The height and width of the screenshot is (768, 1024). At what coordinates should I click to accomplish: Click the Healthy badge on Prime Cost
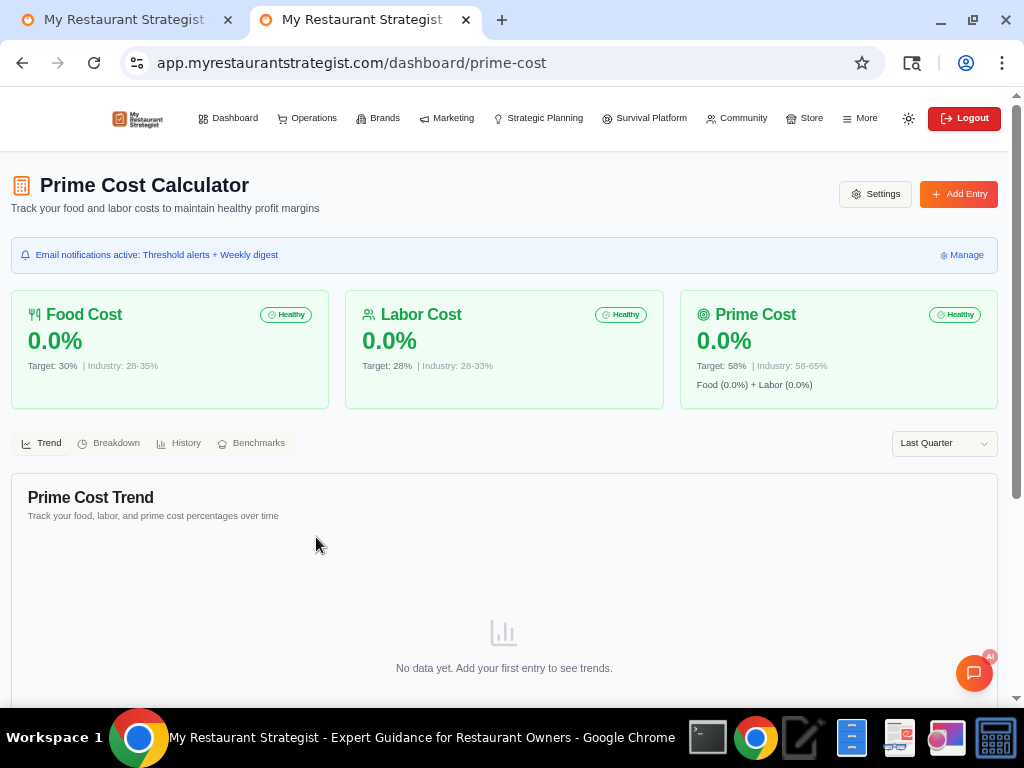coord(954,314)
